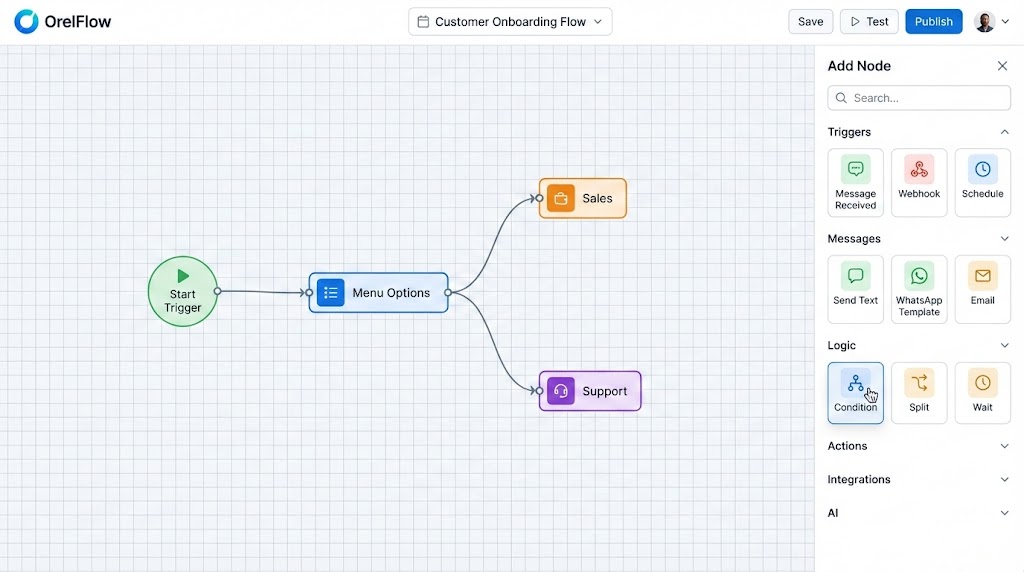Insert an Email message node

tap(982, 288)
